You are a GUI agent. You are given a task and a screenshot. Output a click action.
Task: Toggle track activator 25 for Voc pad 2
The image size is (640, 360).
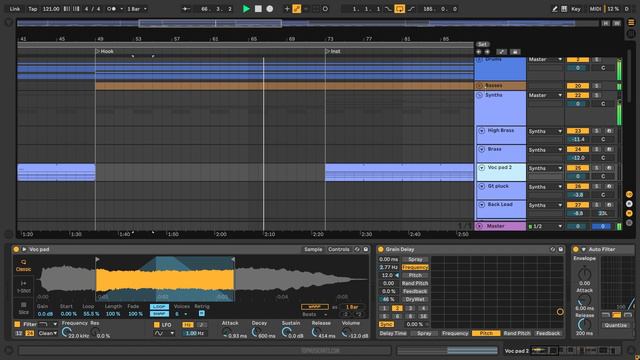coord(578,168)
